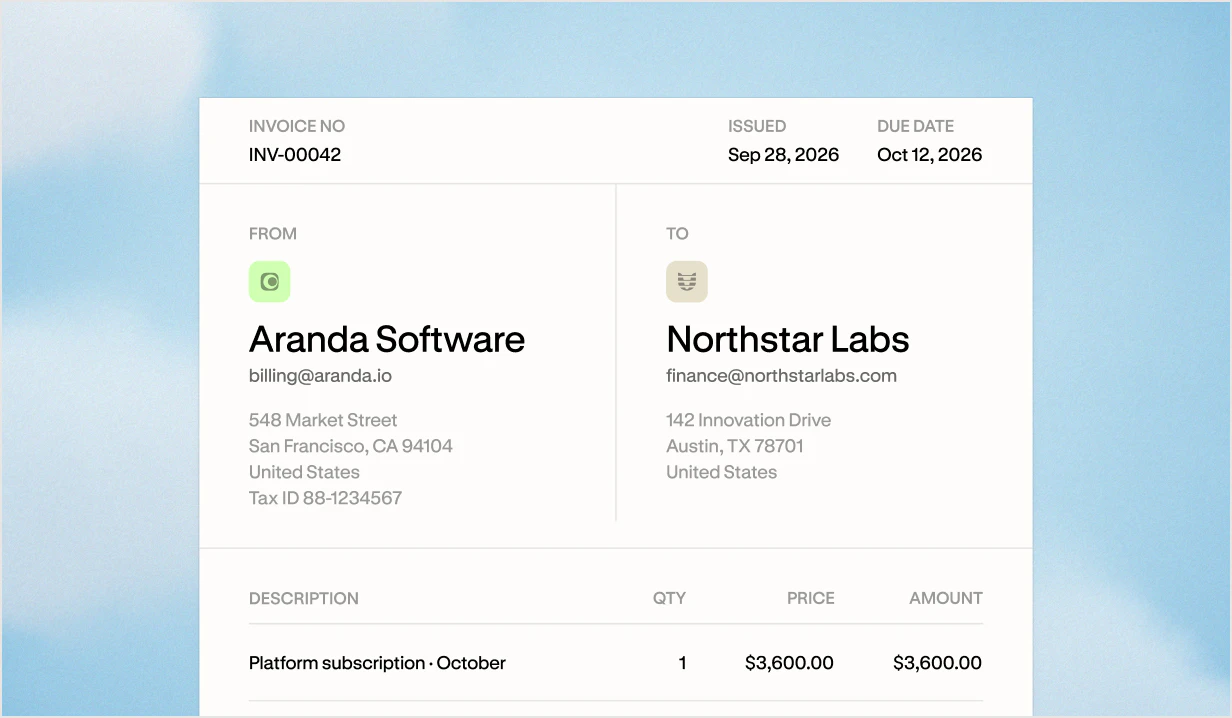Open the billing@aranda.io email address
This screenshot has width=1232, height=718.
coord(320,376)
